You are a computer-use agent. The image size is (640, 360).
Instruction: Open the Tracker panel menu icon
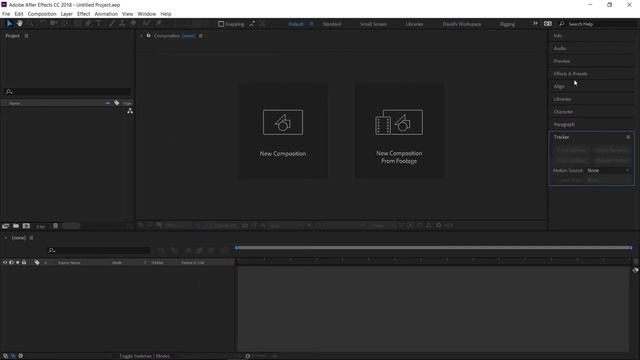tap(628, 137)
